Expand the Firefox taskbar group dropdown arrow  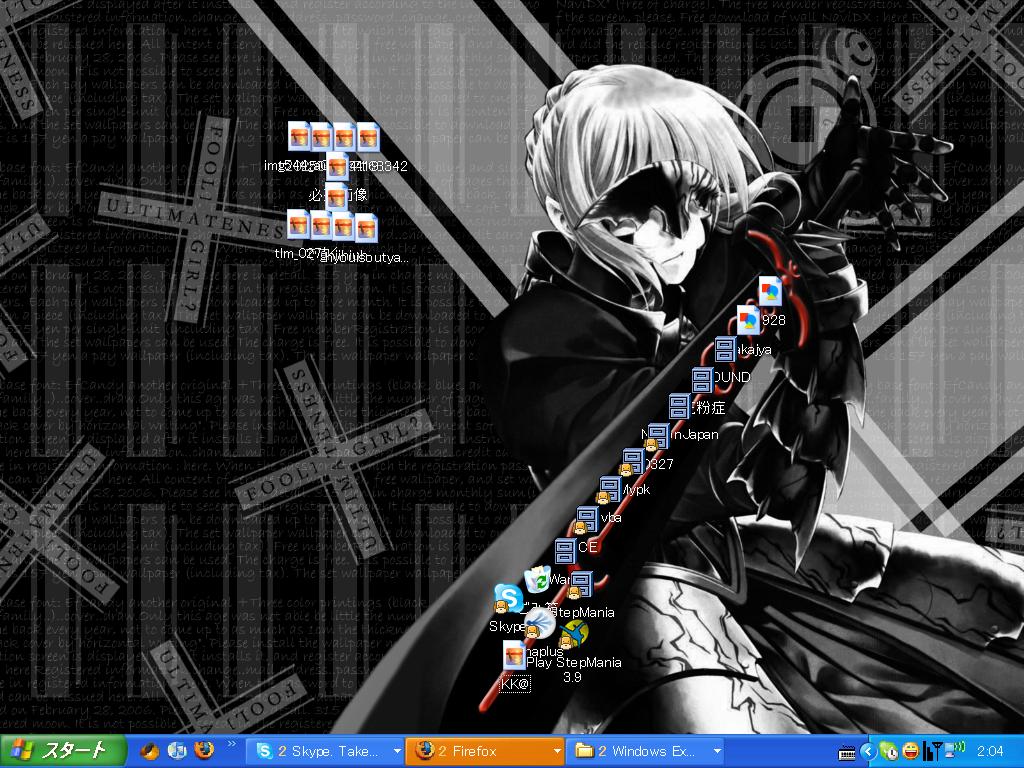click(556, 752)
